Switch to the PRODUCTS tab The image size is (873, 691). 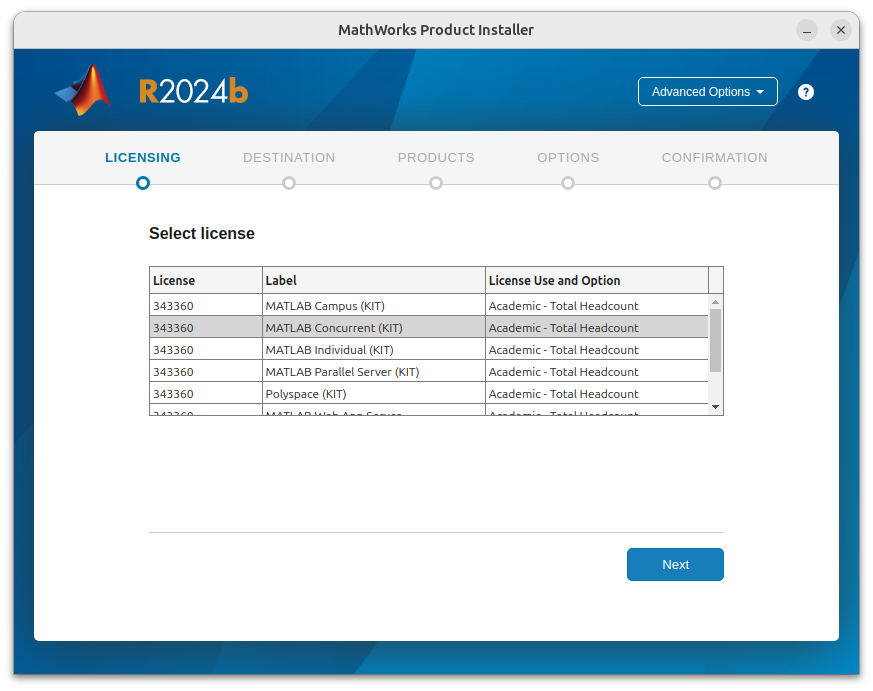coord(436,157)
